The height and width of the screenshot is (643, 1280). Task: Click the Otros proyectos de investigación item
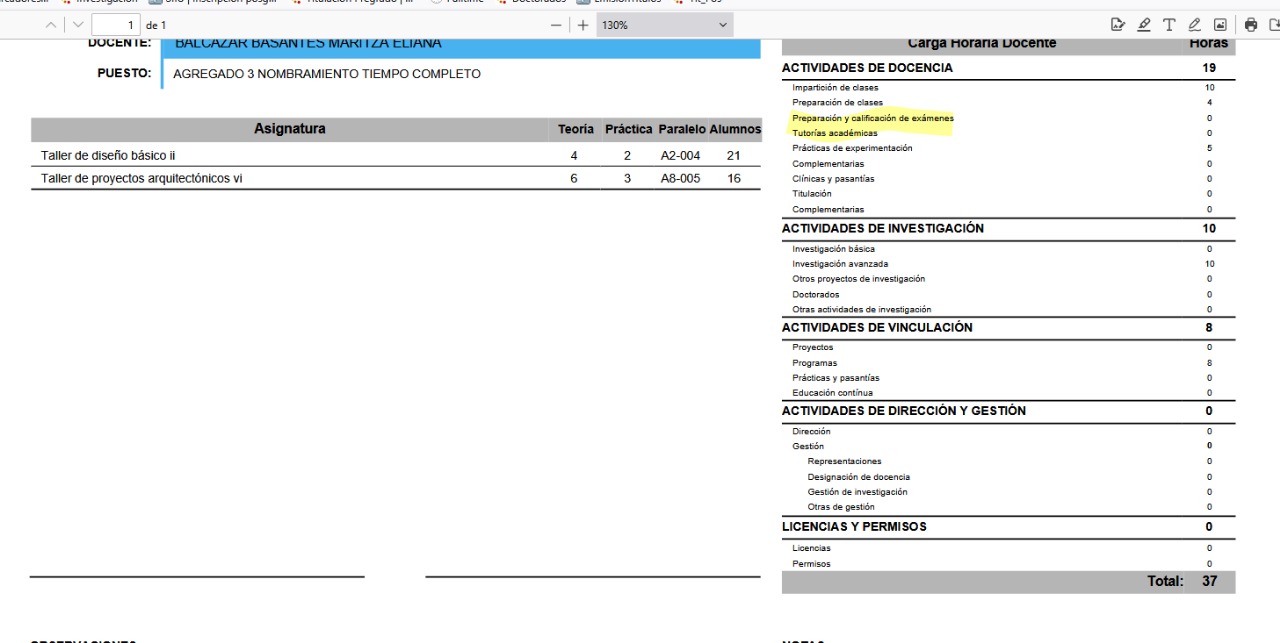859,279
